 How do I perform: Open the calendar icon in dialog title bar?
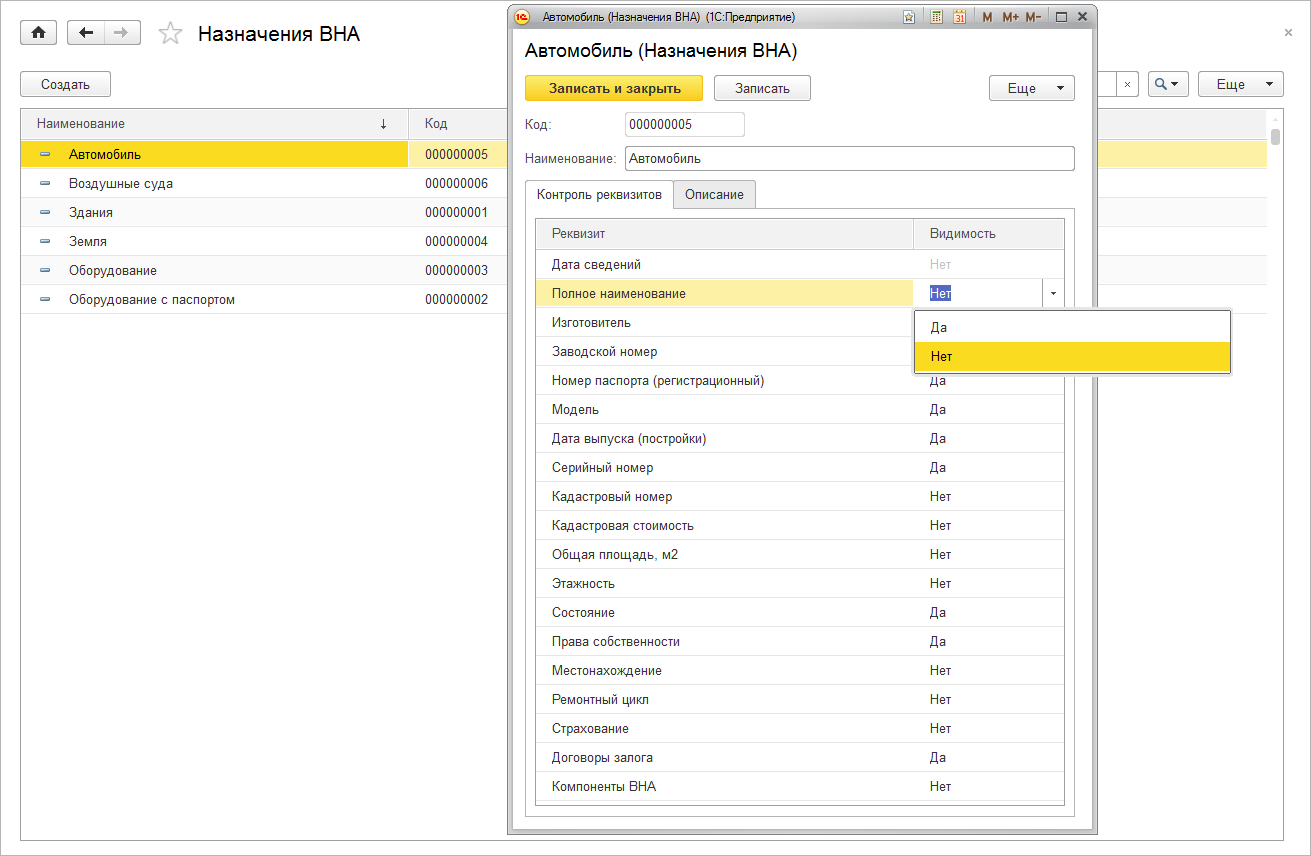[x=960, y=17]
